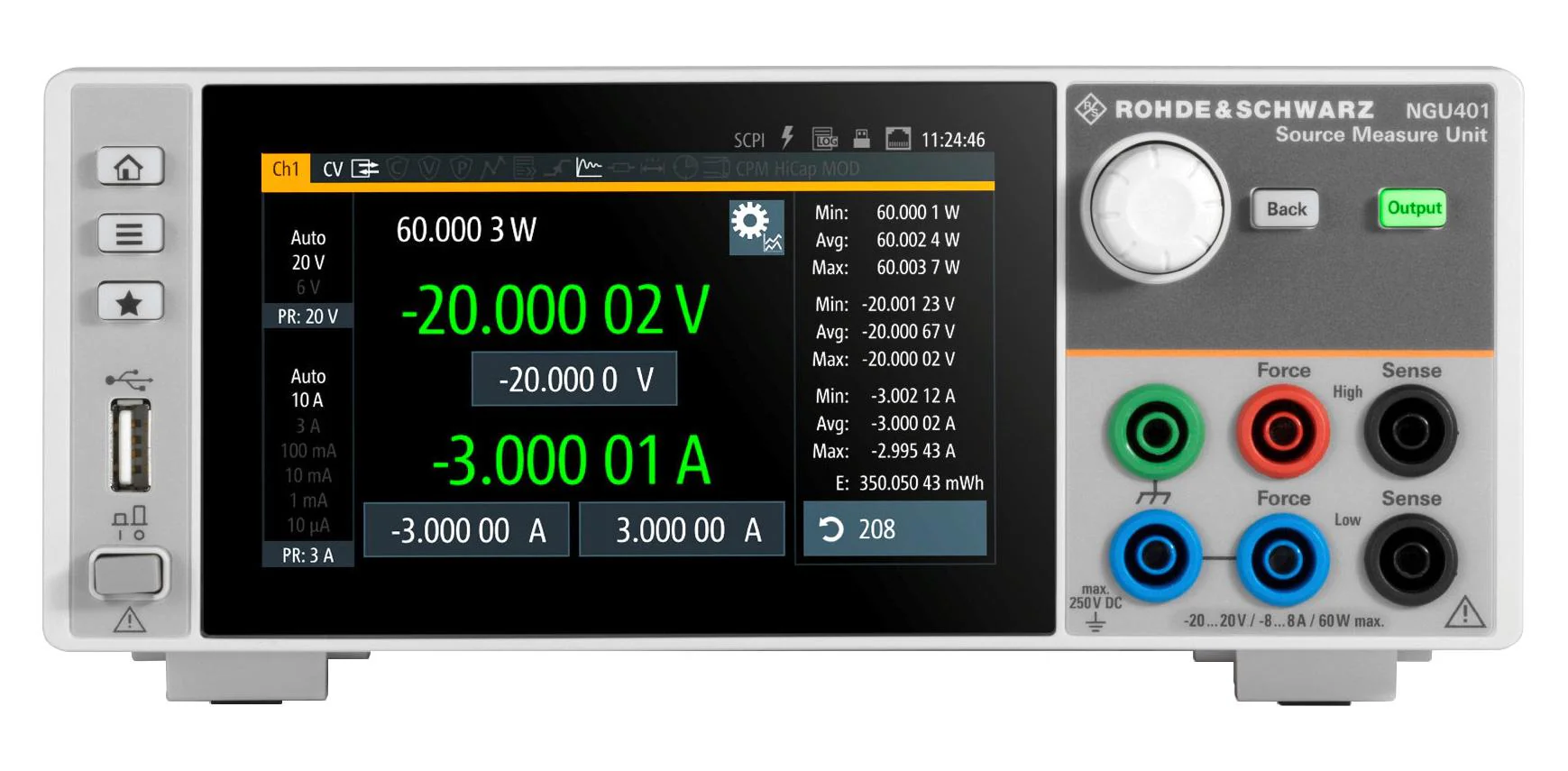The width and height of the screenshot is (1568, 771).
Task: Select the 3 A current range
Action: (x=307, y=426)
